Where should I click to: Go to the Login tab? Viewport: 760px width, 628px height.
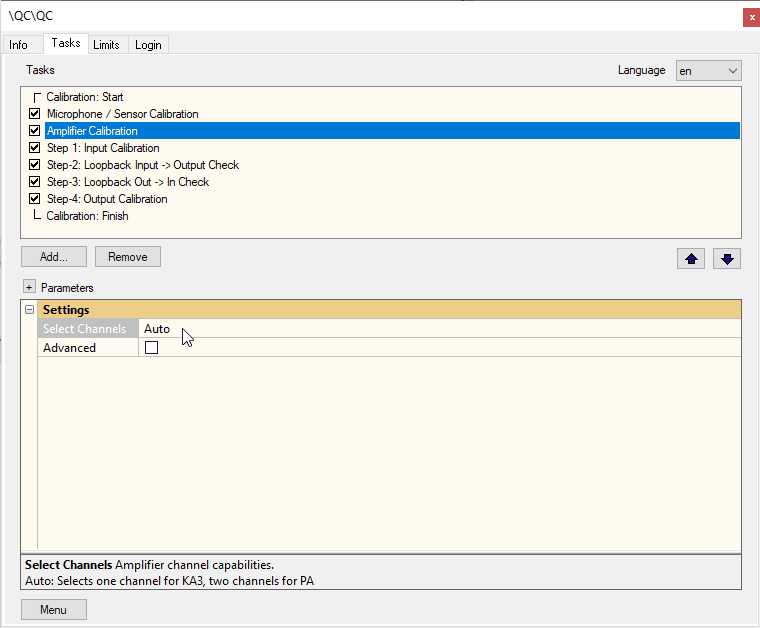148,45
